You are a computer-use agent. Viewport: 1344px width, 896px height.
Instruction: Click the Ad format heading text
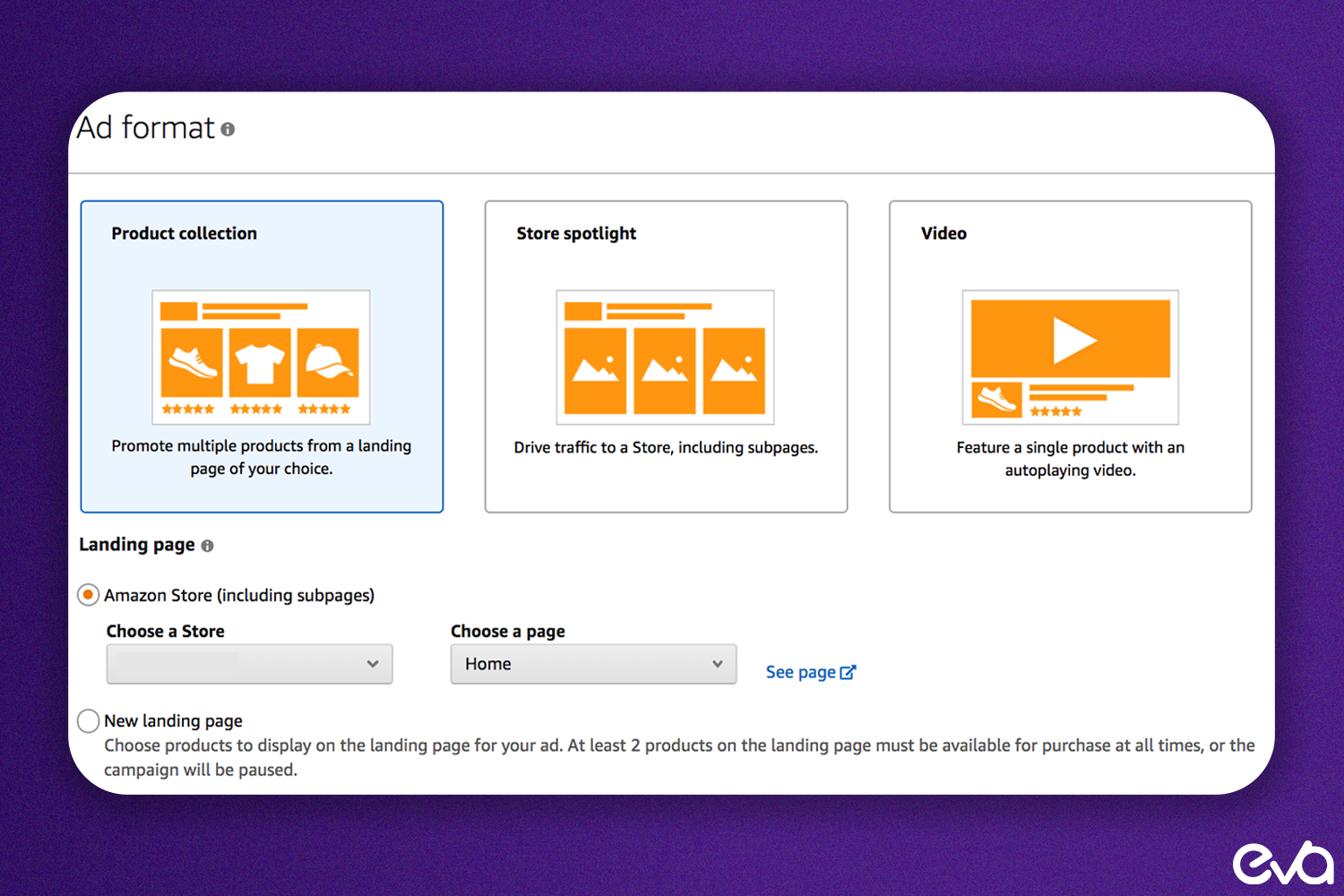[146, 128]
